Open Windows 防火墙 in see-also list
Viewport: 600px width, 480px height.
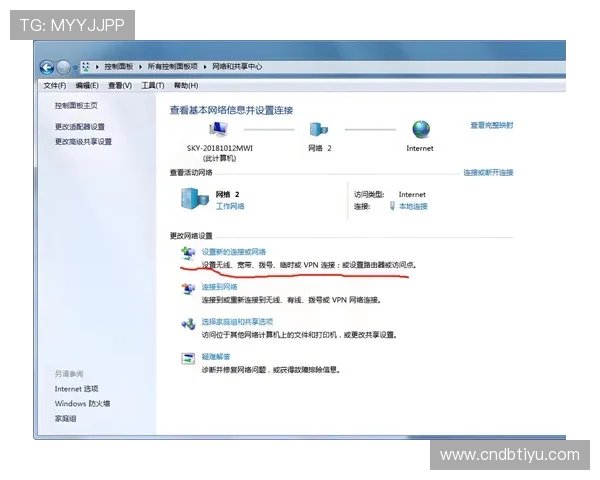click(x=82, y=404)
